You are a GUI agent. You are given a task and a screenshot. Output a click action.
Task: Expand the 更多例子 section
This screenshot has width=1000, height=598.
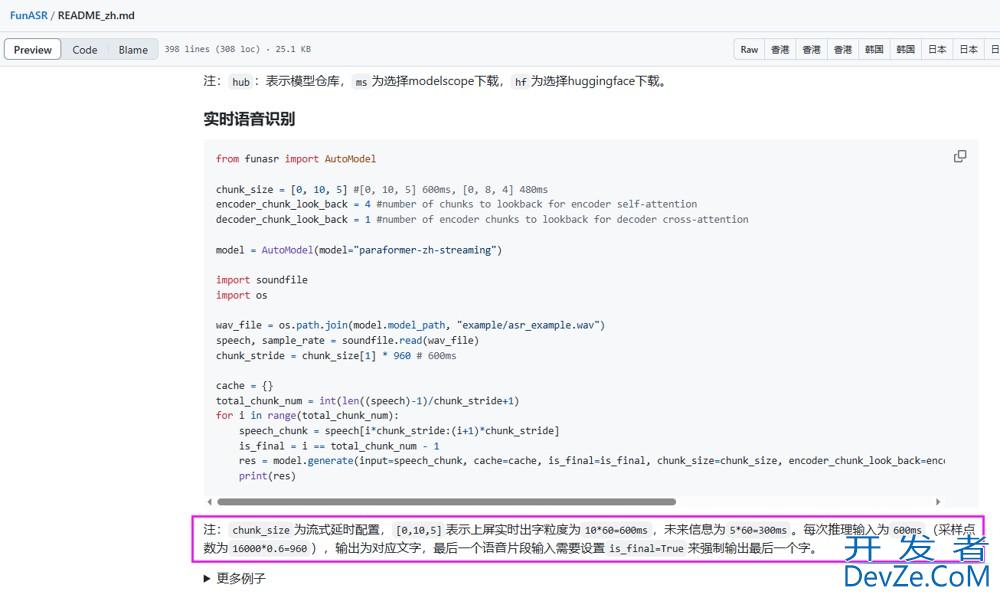pos(235,578)
